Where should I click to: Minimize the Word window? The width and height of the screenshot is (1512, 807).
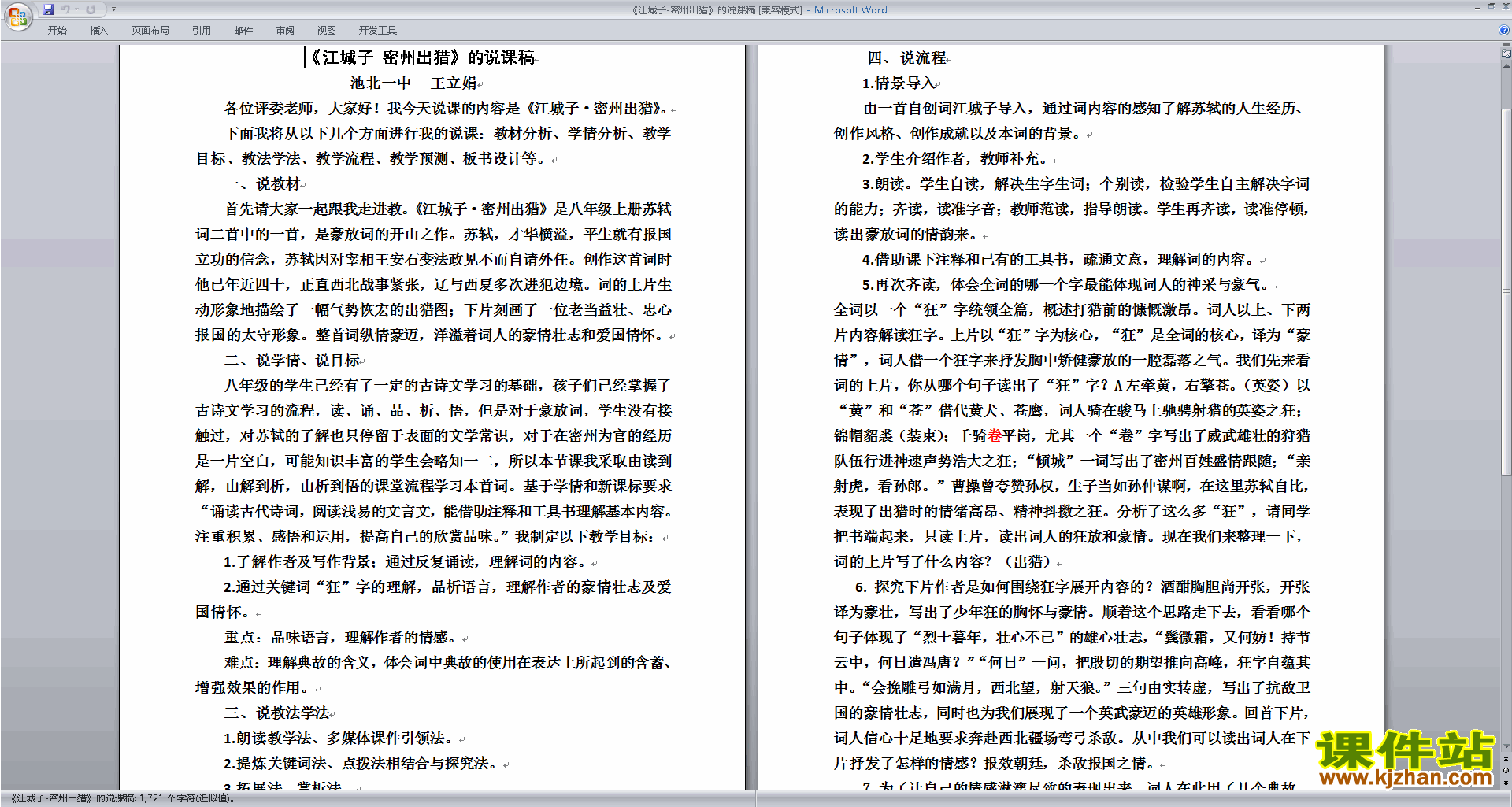tap(1478, 8)
